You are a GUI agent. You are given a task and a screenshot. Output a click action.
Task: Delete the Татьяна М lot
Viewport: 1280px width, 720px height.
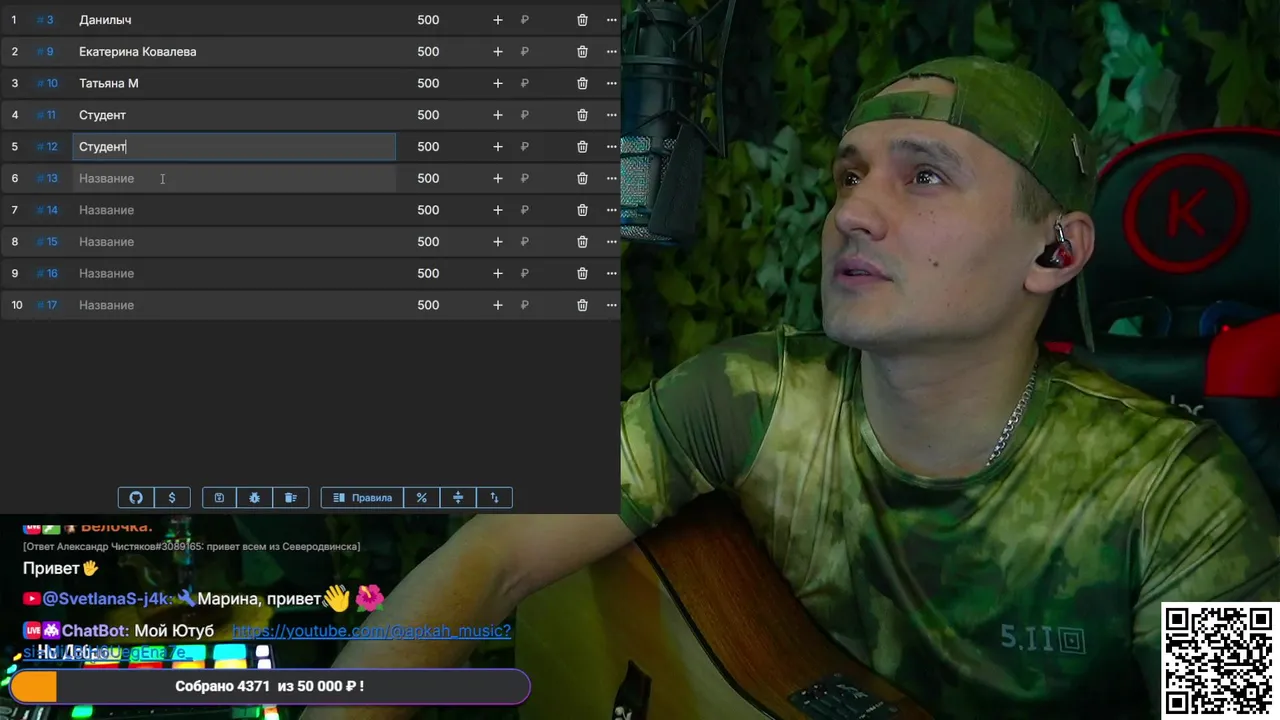click(582, 83)
